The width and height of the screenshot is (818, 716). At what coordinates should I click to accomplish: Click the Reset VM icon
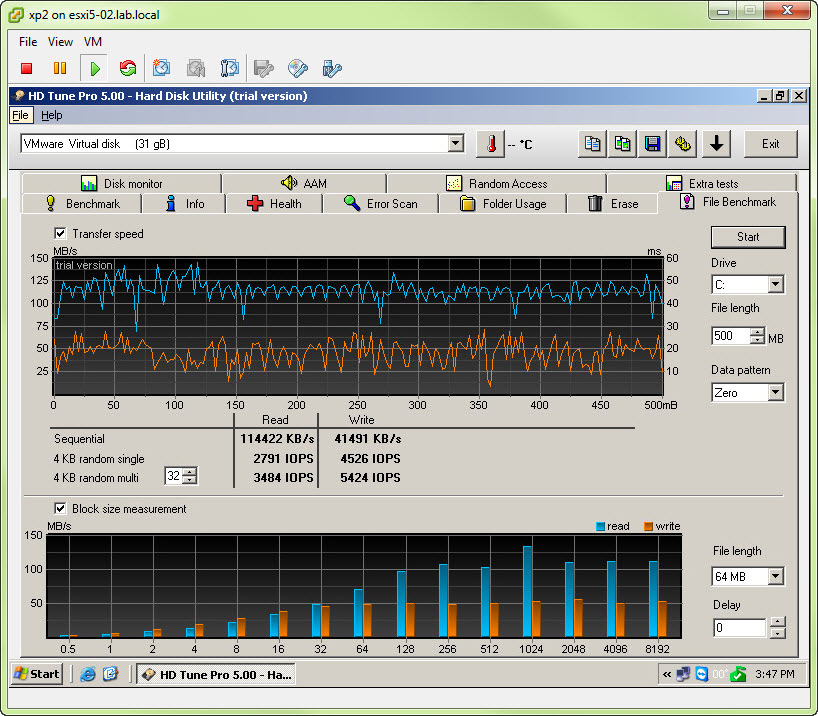click(x=127, y=69)
